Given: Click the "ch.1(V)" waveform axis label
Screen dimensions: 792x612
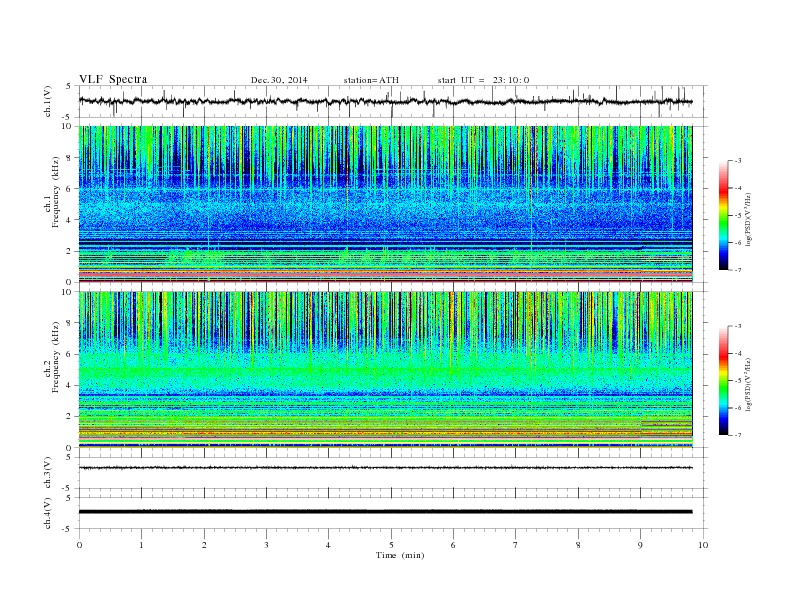Looking at the screenshot, I should click(48, 101).
